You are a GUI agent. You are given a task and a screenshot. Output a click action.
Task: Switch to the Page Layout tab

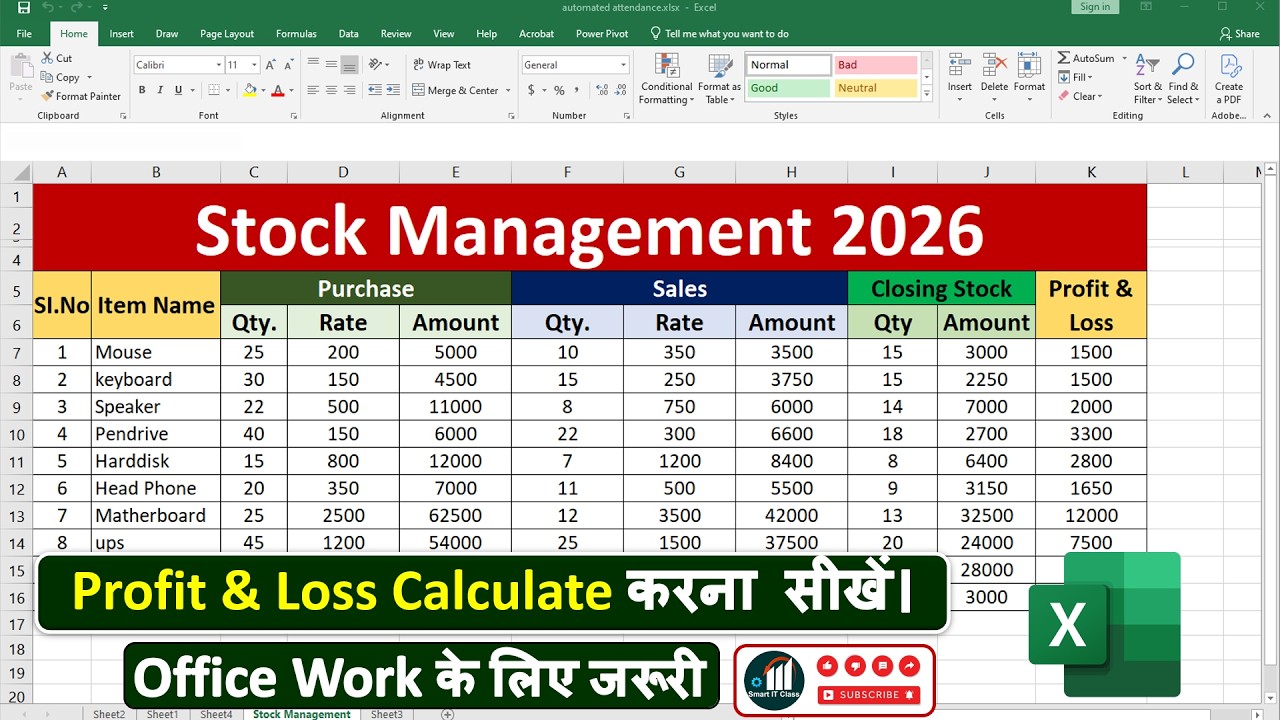point(227,34)
